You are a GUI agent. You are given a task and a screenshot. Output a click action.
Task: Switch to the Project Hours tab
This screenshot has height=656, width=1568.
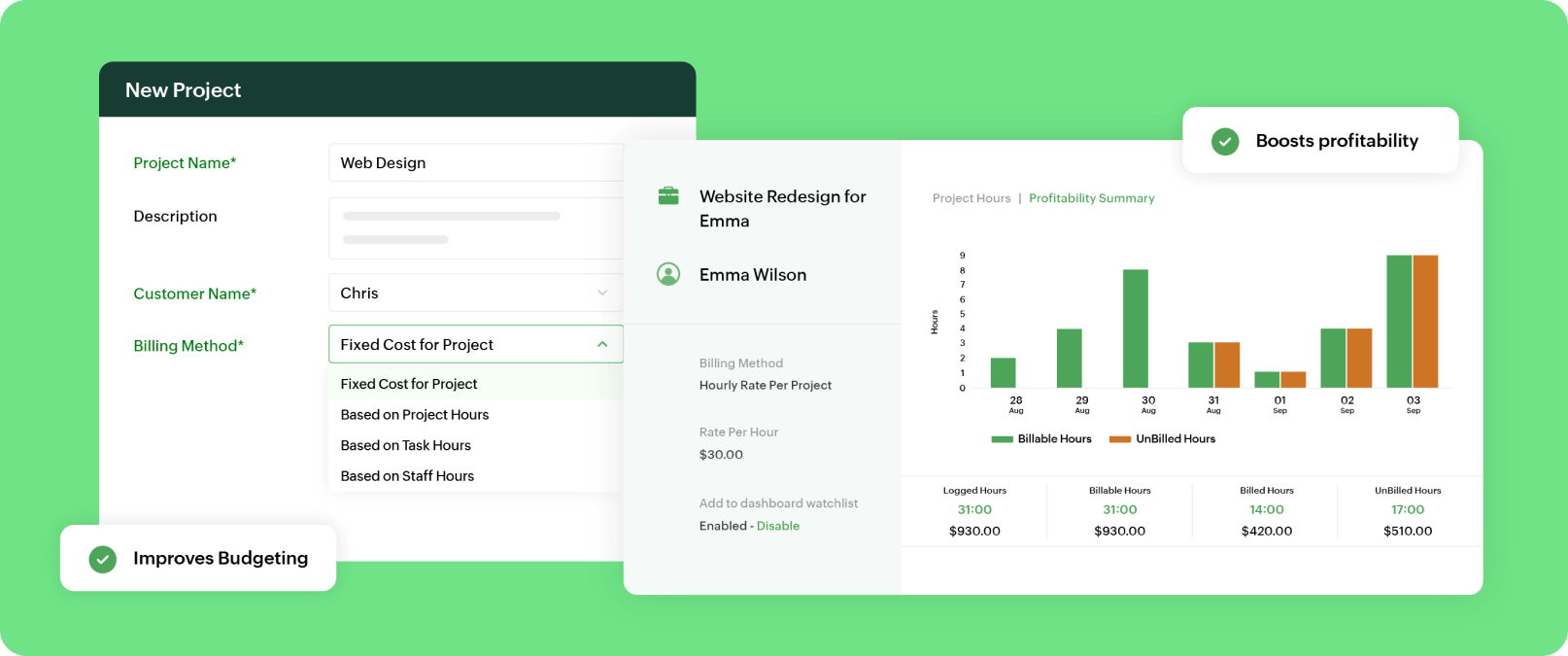coord(971,198)
